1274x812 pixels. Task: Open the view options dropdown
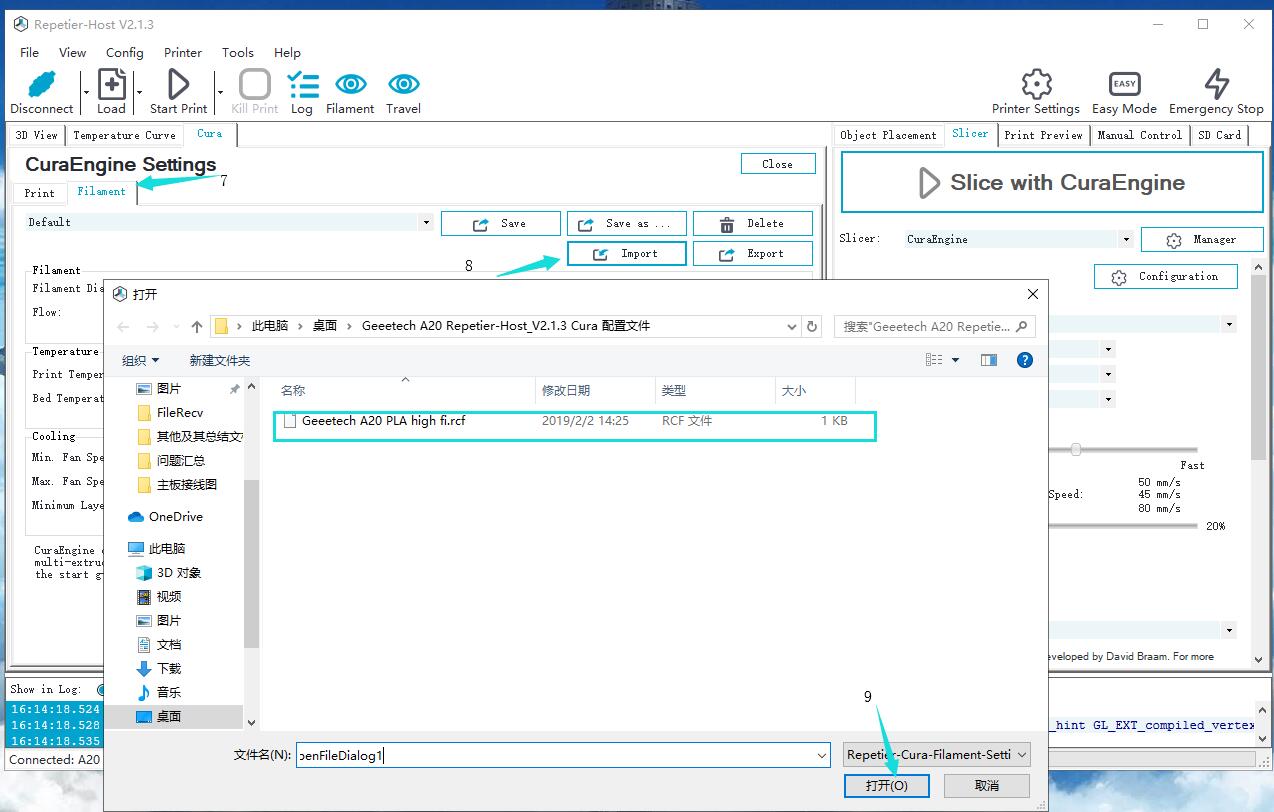[x=955, y=360]
